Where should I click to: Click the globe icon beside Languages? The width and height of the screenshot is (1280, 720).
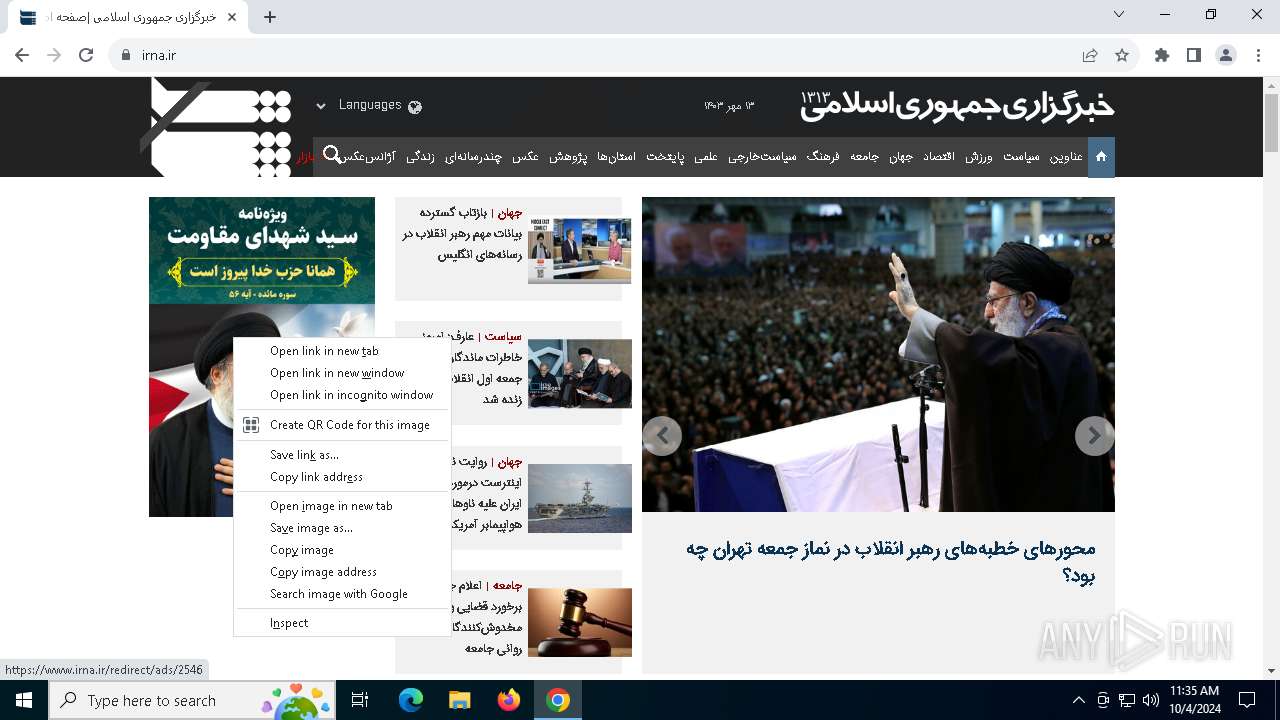tap(415, 106)
